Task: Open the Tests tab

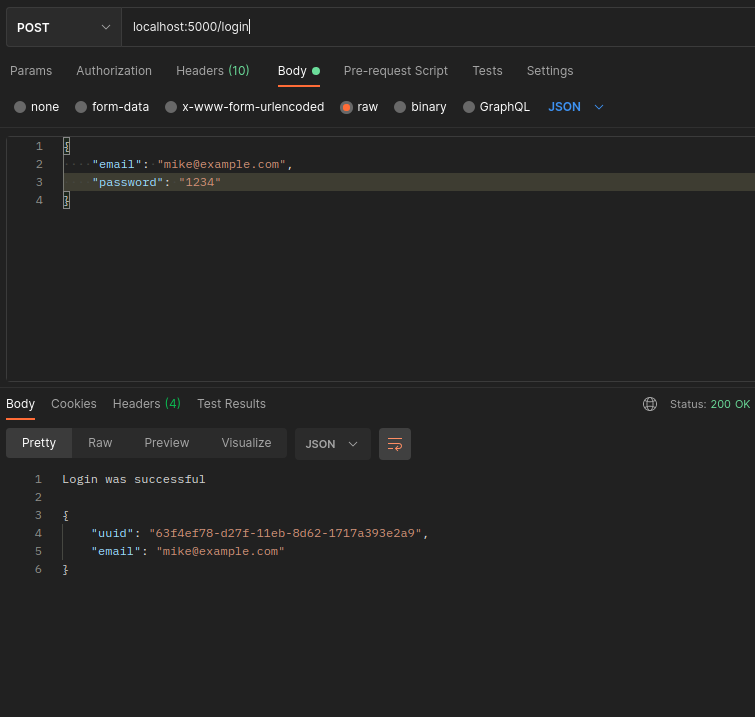Action: coord(487,71)
